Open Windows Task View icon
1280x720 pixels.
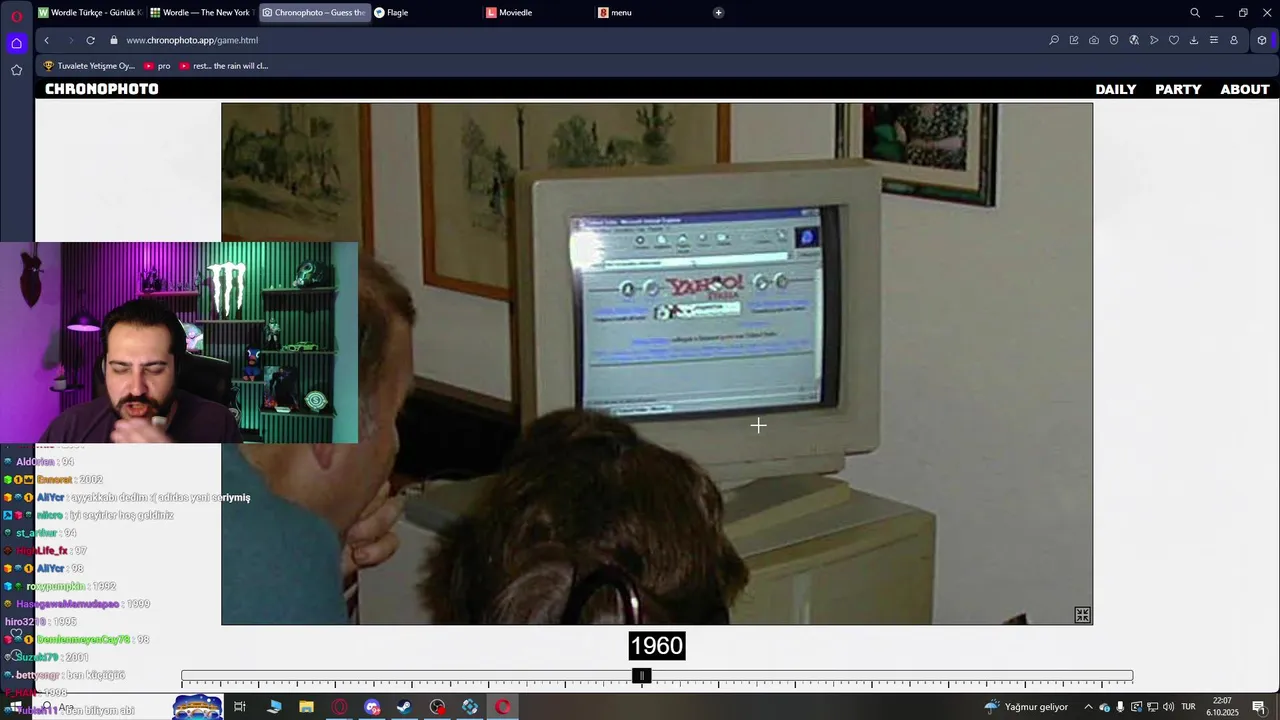240,707
